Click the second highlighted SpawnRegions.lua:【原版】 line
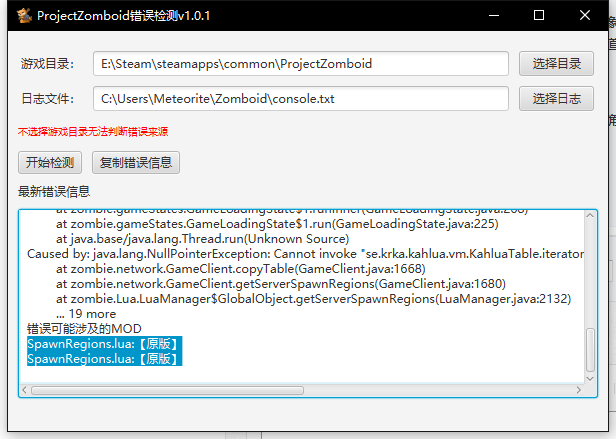This screenshot has width=616, height=439. (x=104, y=358)
